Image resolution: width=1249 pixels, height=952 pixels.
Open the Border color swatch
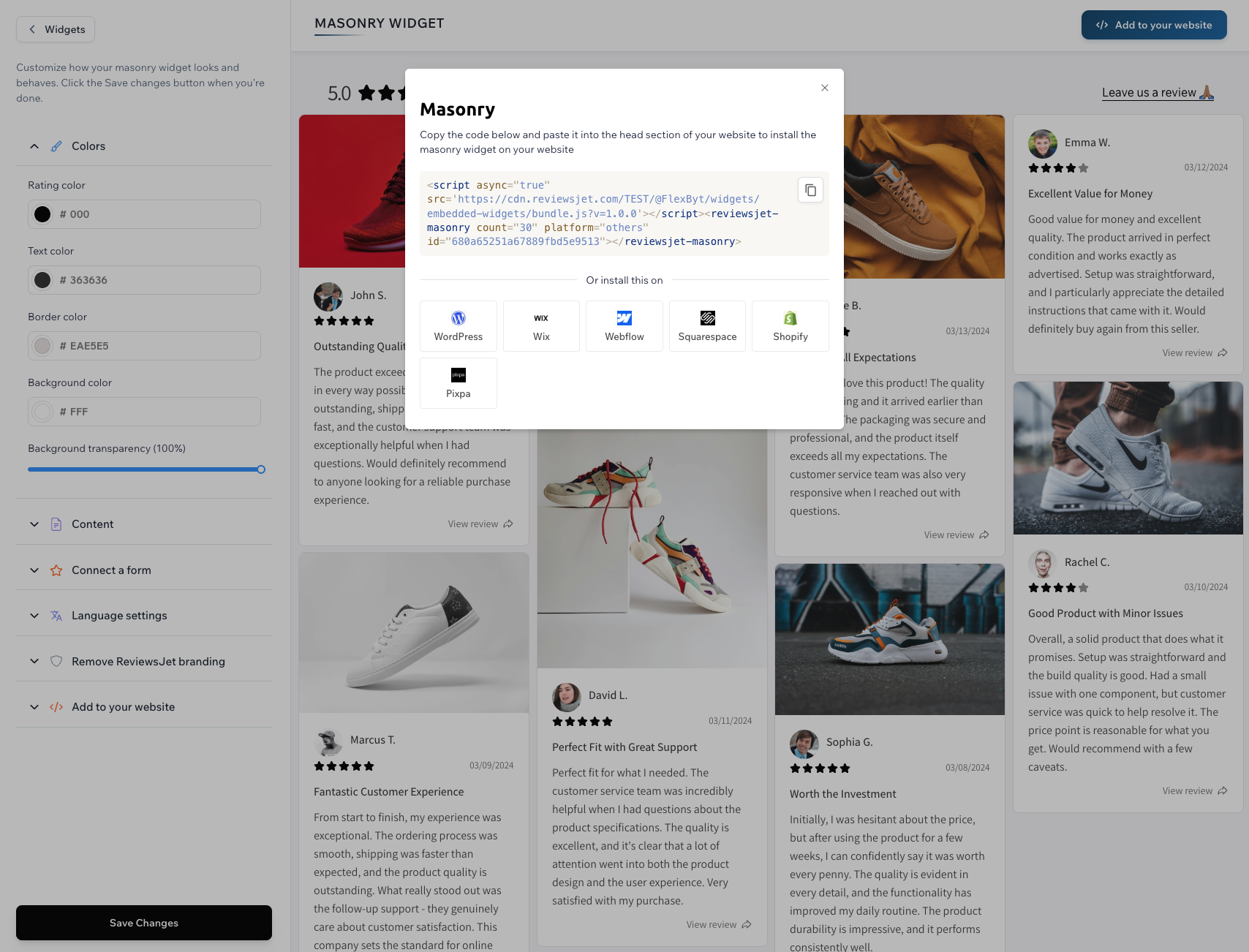click(x=42, y=346)
